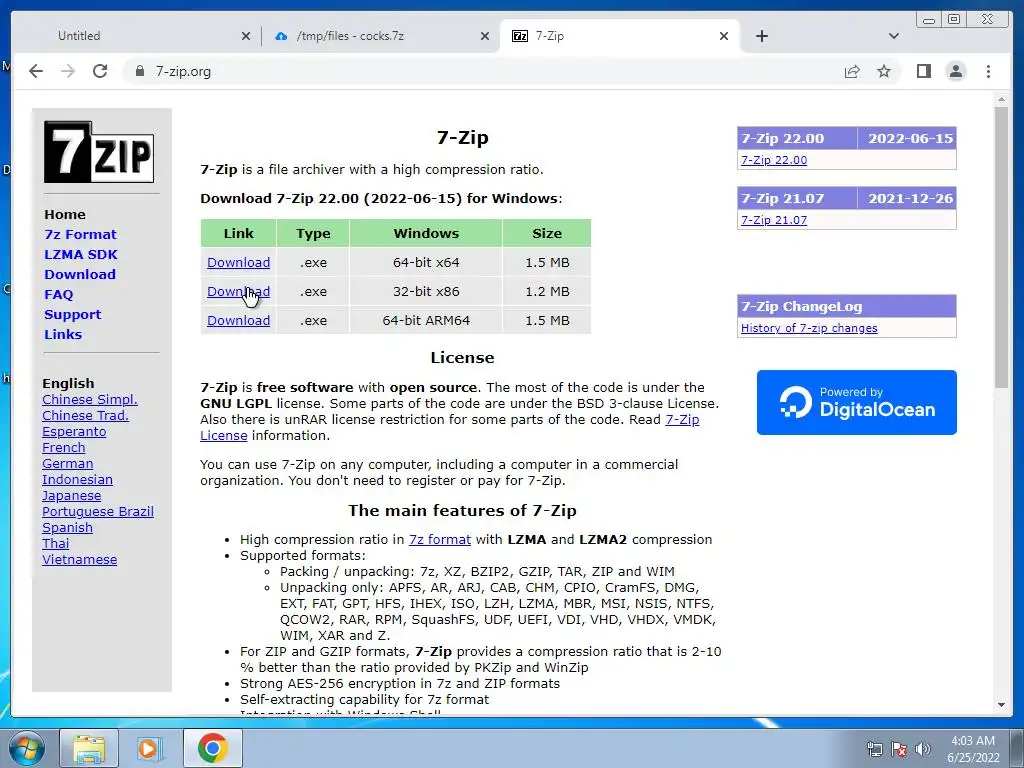This screenshot has height=768, width=1024.
Task: Go back to the previous page
Action: coord(36,71)
